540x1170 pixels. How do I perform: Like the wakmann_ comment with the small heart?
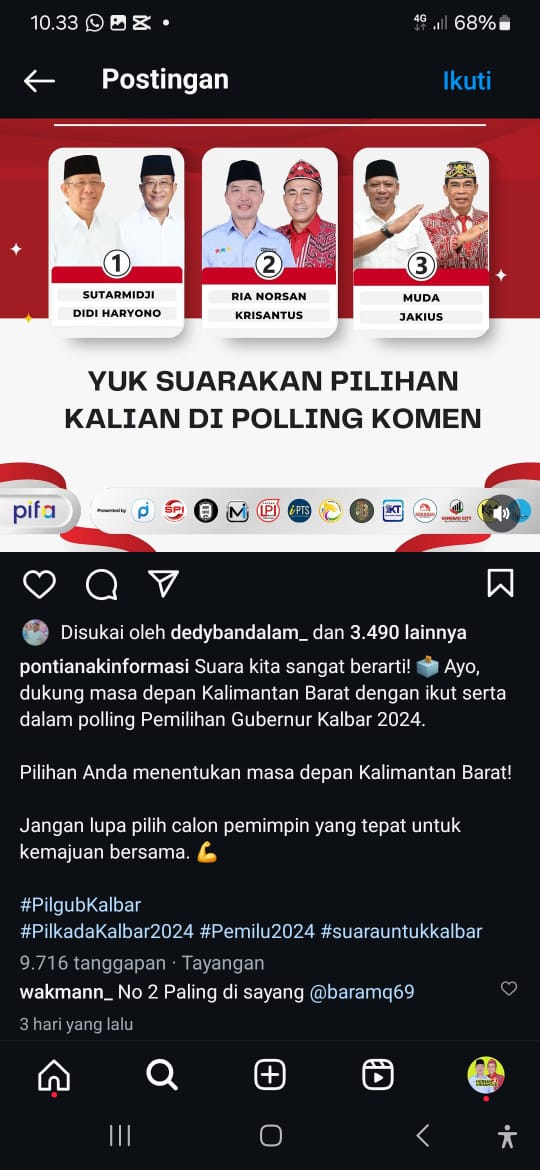pyautogui.click(x=509, y=989)
